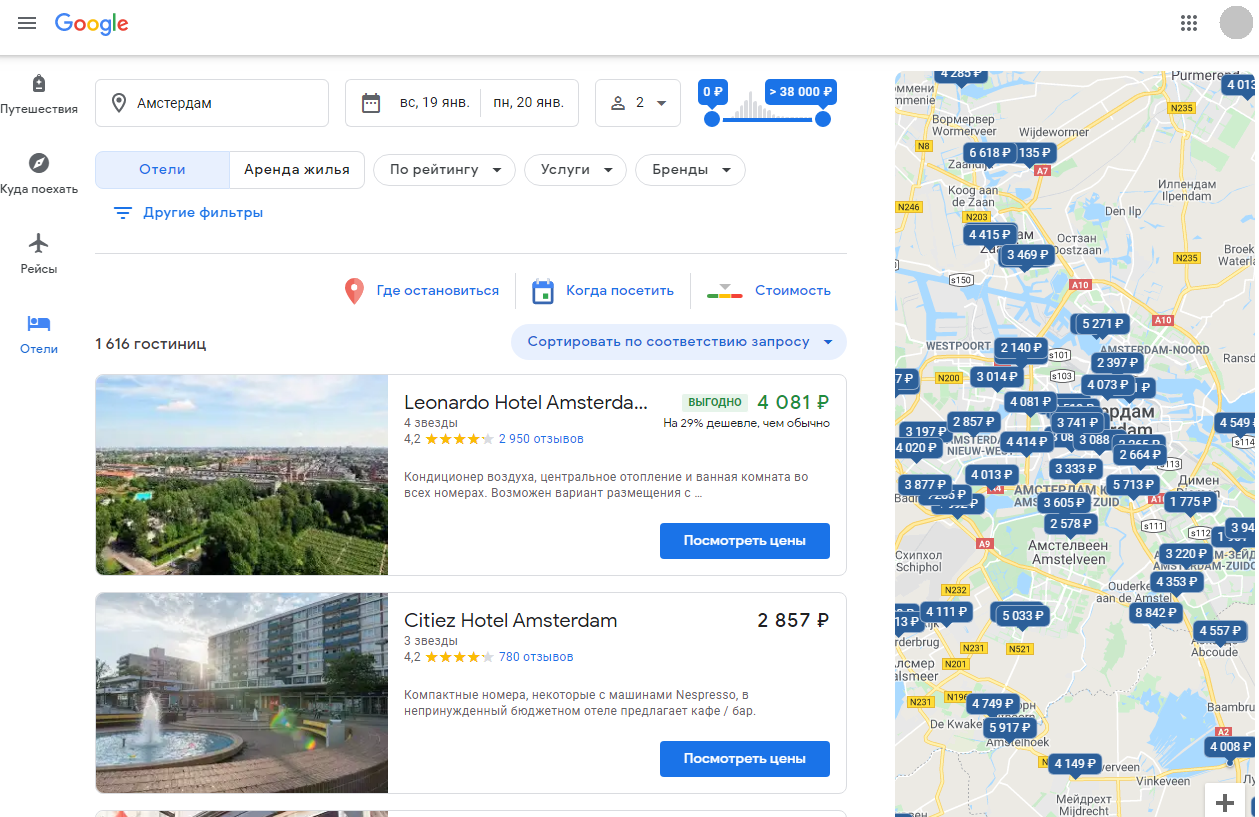The height and width of the screenshot is (817, 1259).
Task: Go to Рейсы airplane icon
Action: [x=39, y=243]
